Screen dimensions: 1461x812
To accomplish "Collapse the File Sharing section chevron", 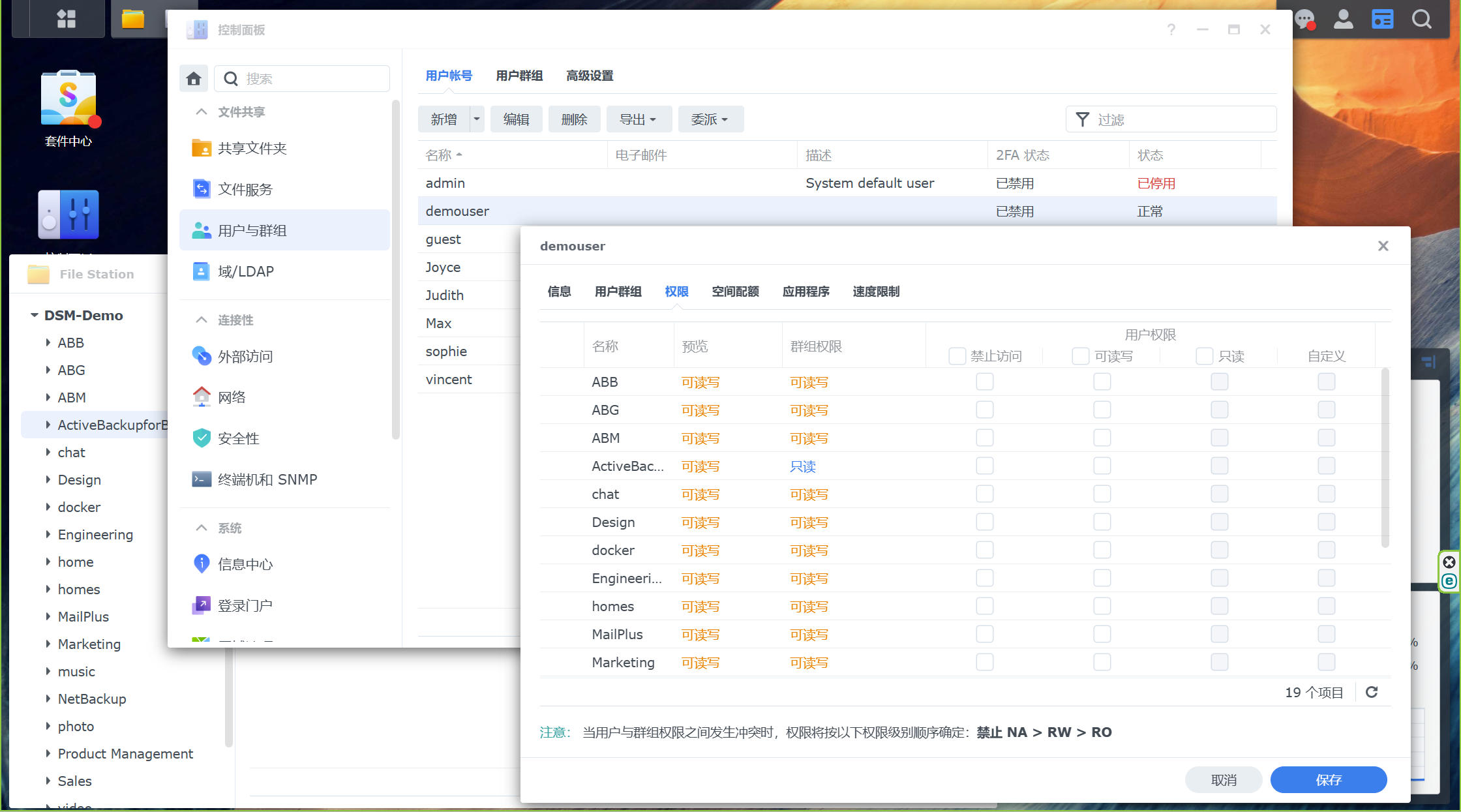I will [x=202, y=112].
